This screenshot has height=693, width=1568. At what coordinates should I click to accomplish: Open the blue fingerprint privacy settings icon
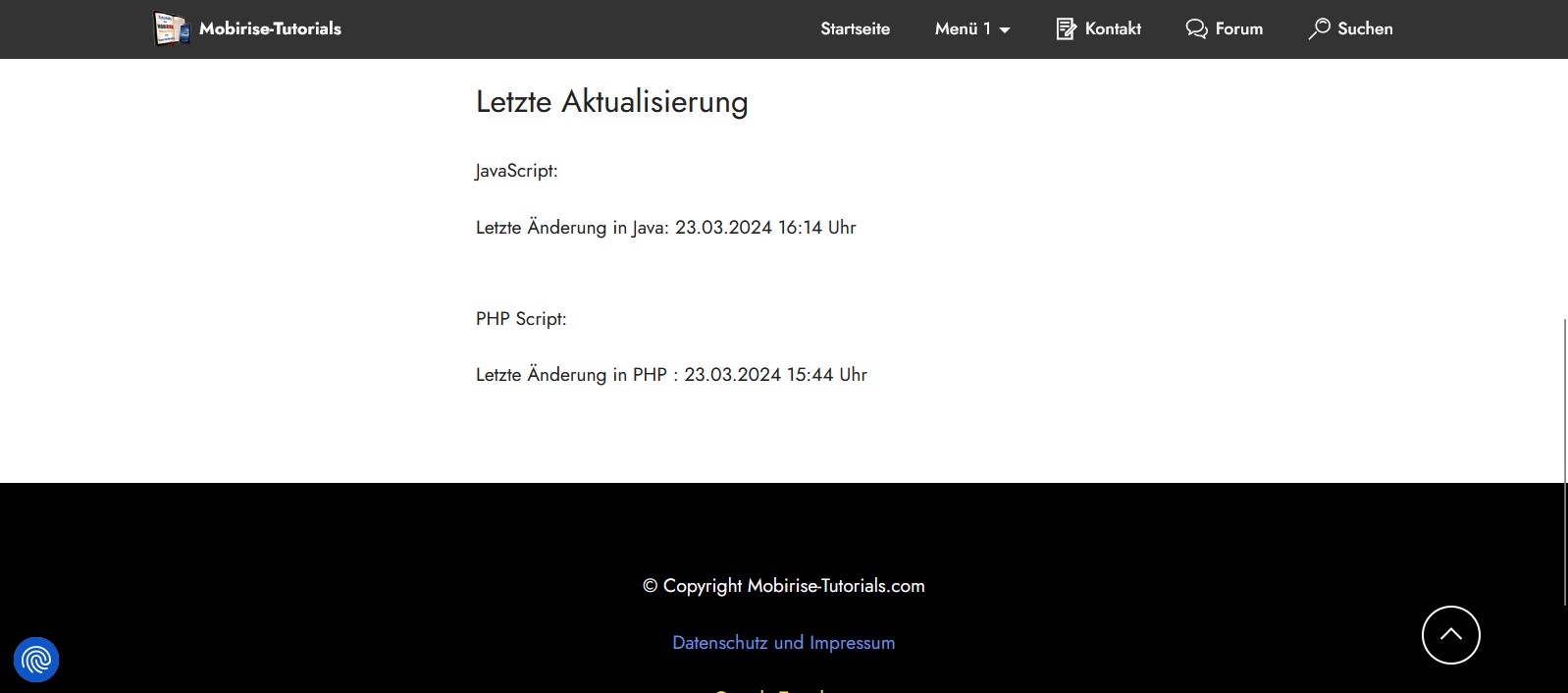(x=36, y=660)
